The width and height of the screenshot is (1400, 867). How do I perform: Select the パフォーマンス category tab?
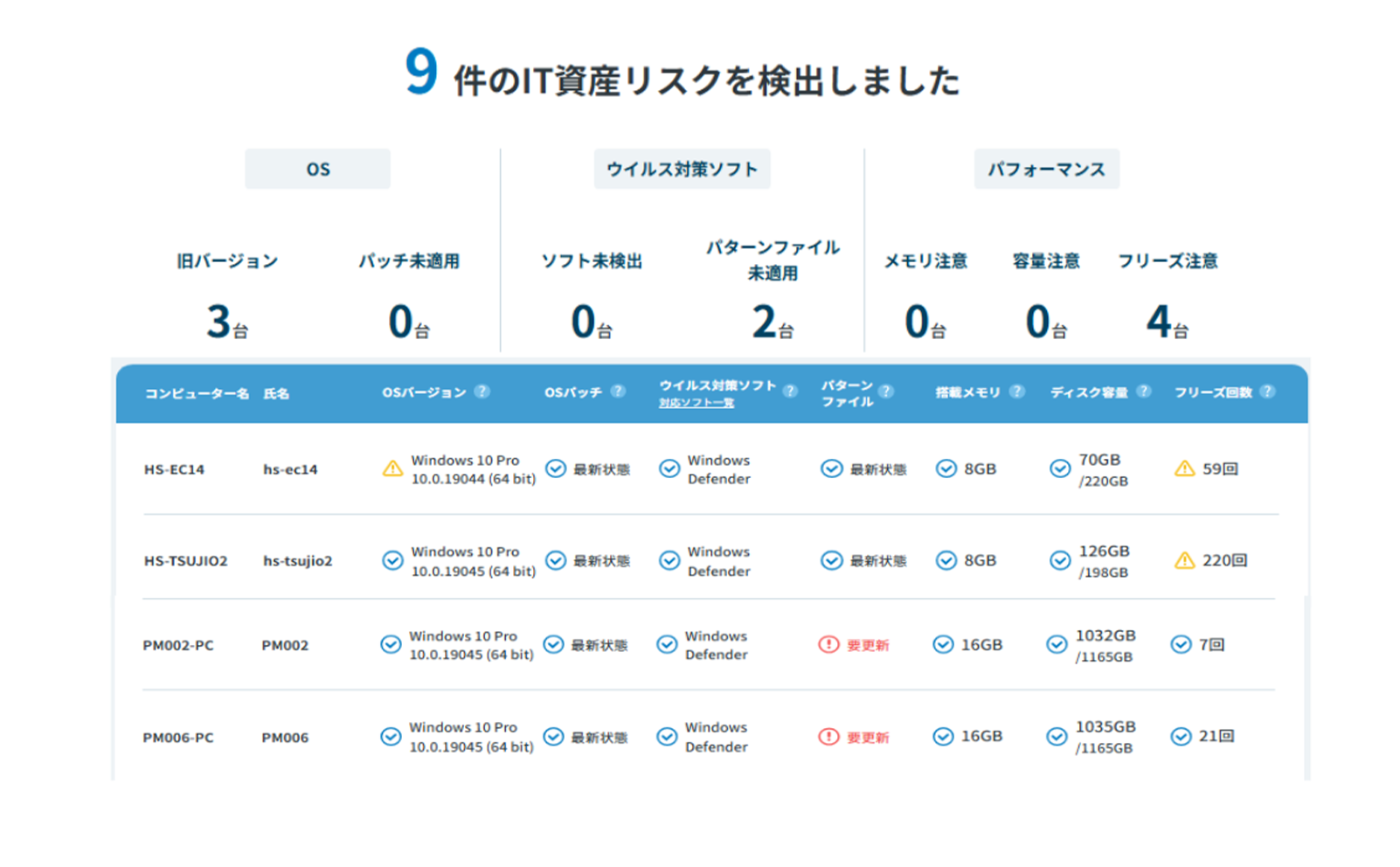(1047, 169)
